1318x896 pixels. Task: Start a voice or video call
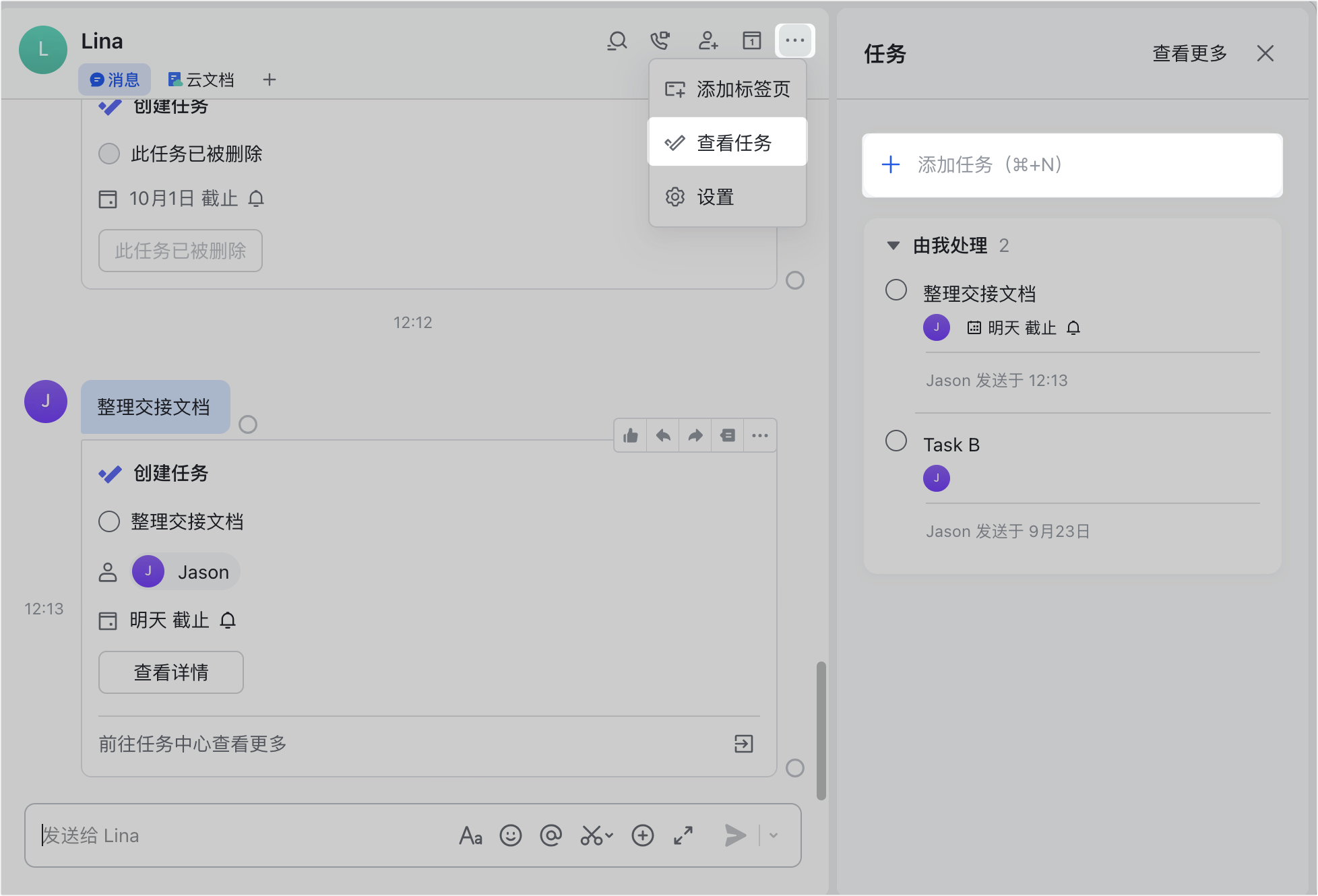click(660, 41)
